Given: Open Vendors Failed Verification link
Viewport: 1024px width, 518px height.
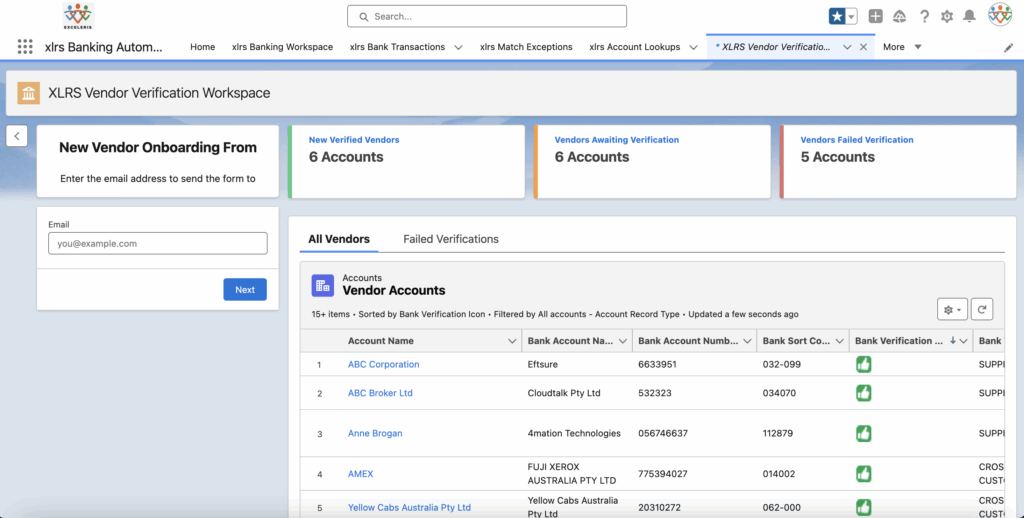Looking at the screenshot, I should click(x=857, y=140).
